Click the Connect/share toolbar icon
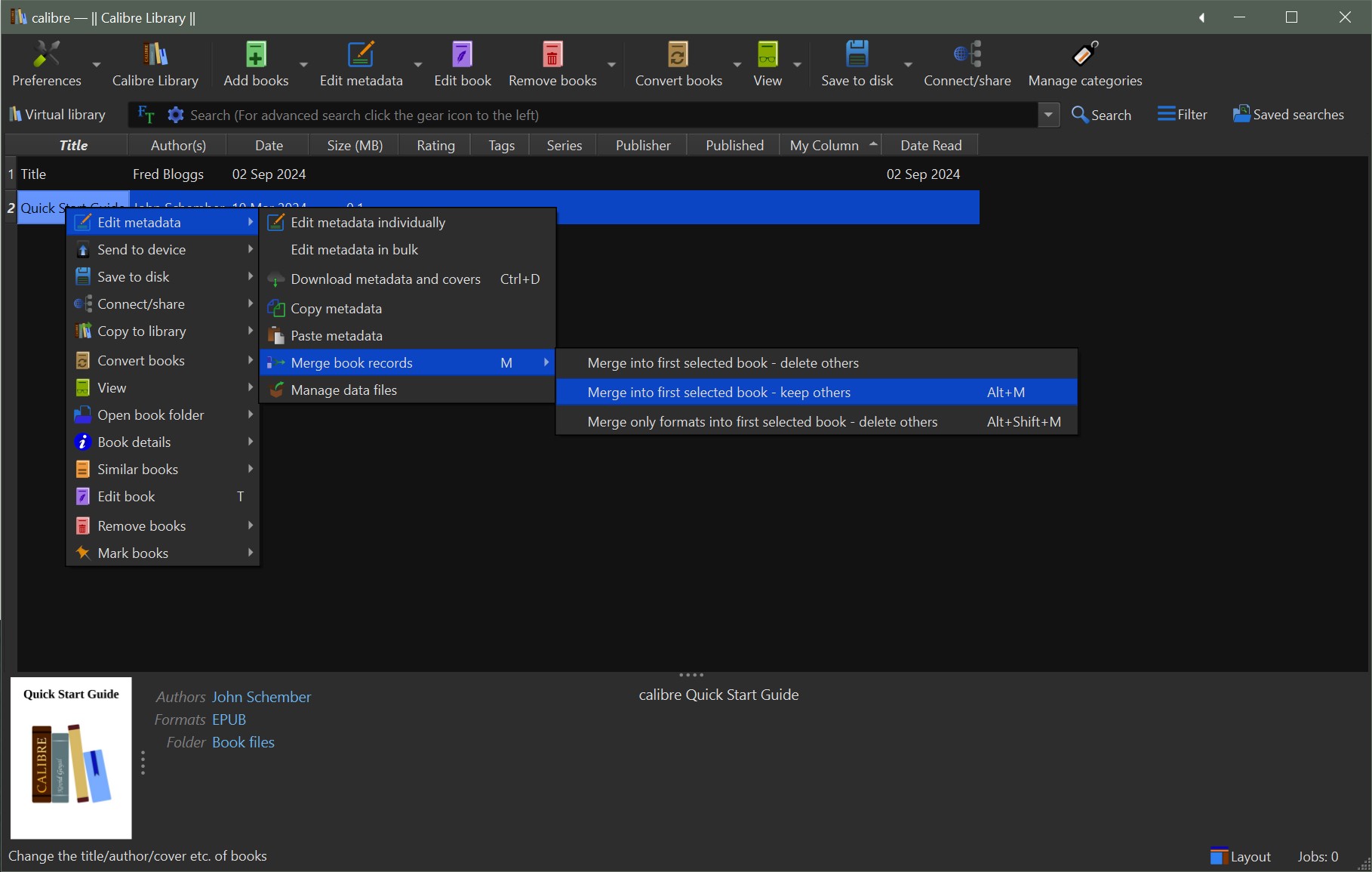Image resolution: width=1372 pixels, height=872 pixels. pos(967,54)
